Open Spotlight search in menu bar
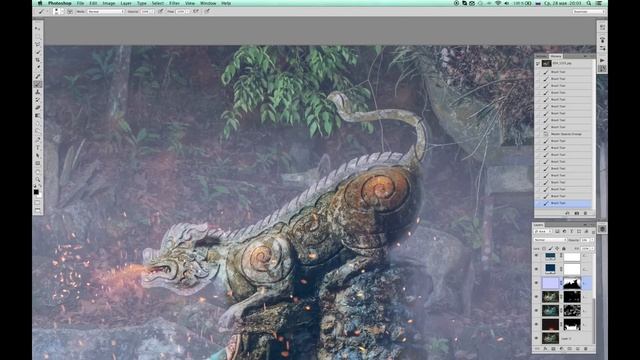Viewport: 640px width, 360px height. click(589, 3)
